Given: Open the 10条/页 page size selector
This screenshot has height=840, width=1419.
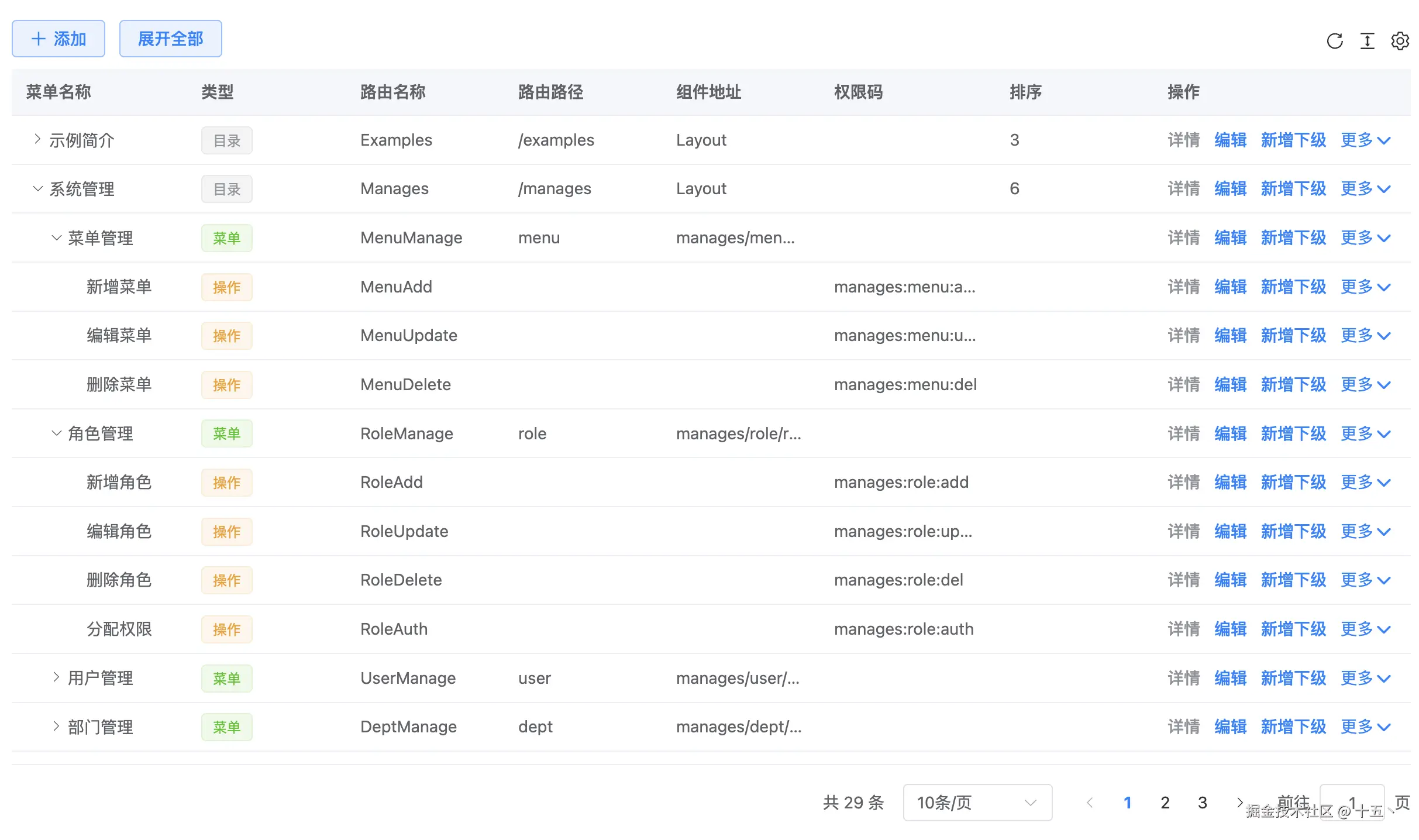Looking at the screenshot, I should click(x=977, y=802).
